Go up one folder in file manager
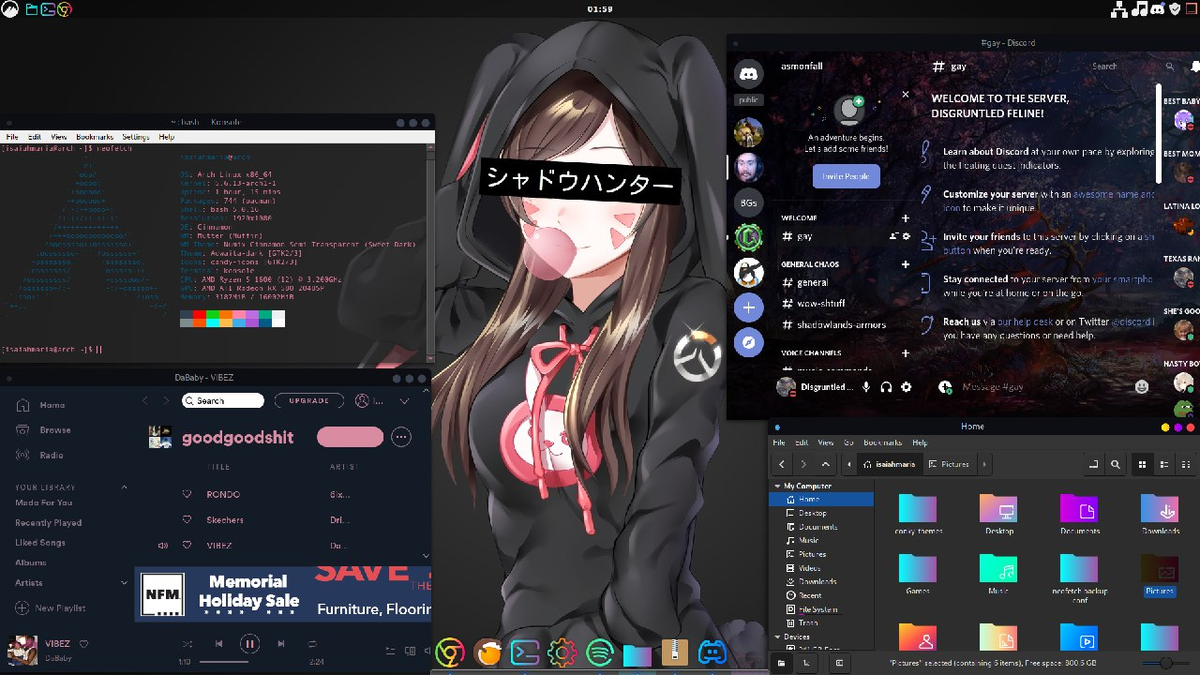The image size is (1200, 675). (x=825, y=464)
